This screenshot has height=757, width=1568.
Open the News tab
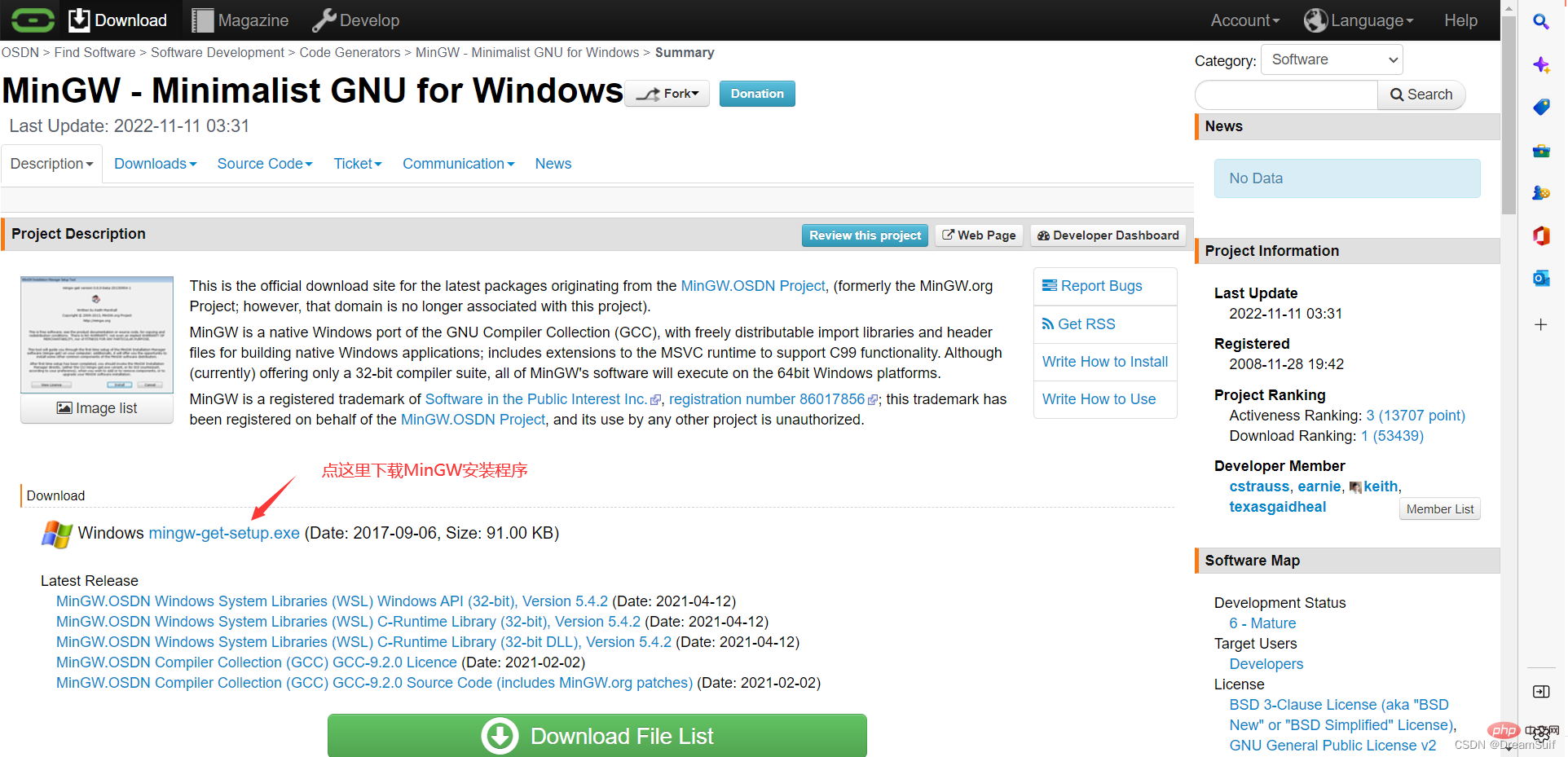click(553, 164)
